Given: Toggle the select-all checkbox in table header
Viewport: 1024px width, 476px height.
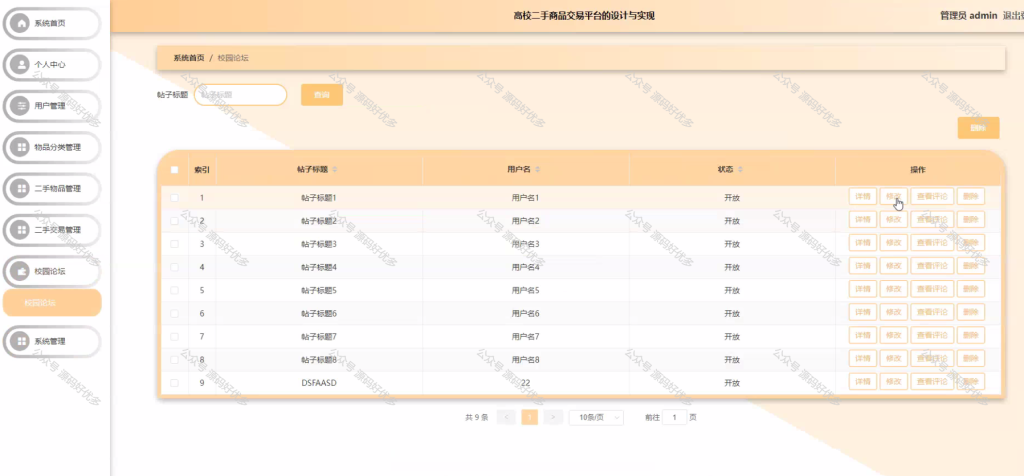Looking at the screenshot, I should 174,170.
